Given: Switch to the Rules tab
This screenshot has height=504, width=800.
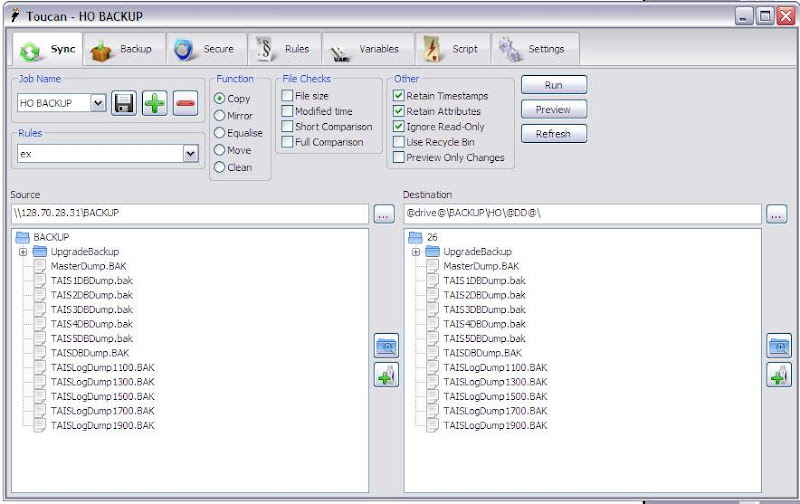Looking at the screenshot, I should (x=285, y=49).
